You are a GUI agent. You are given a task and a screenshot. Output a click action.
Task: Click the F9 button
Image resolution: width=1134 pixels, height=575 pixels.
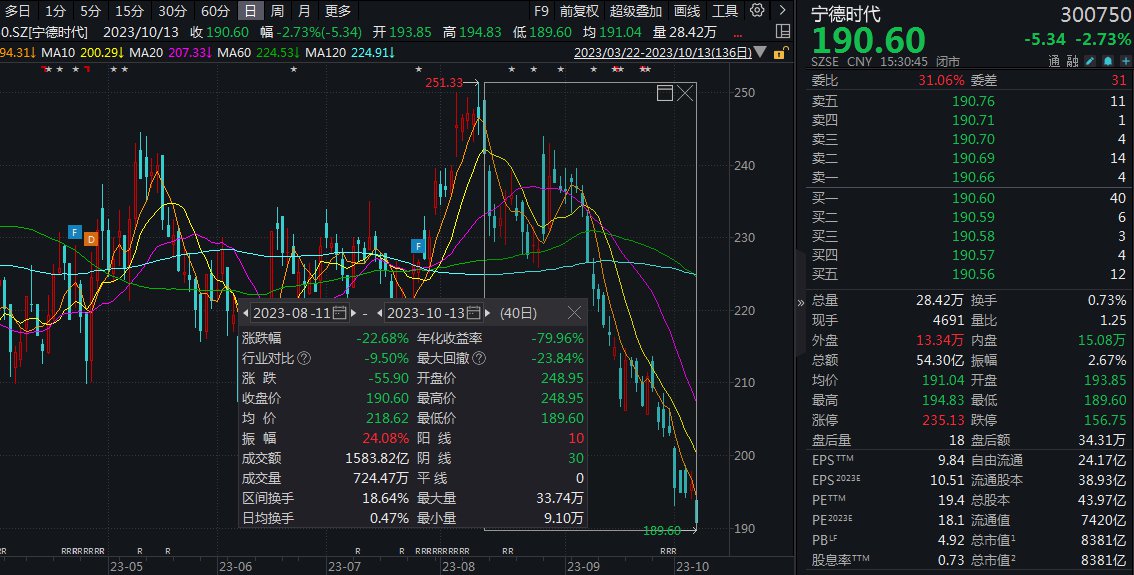[541, 11]
